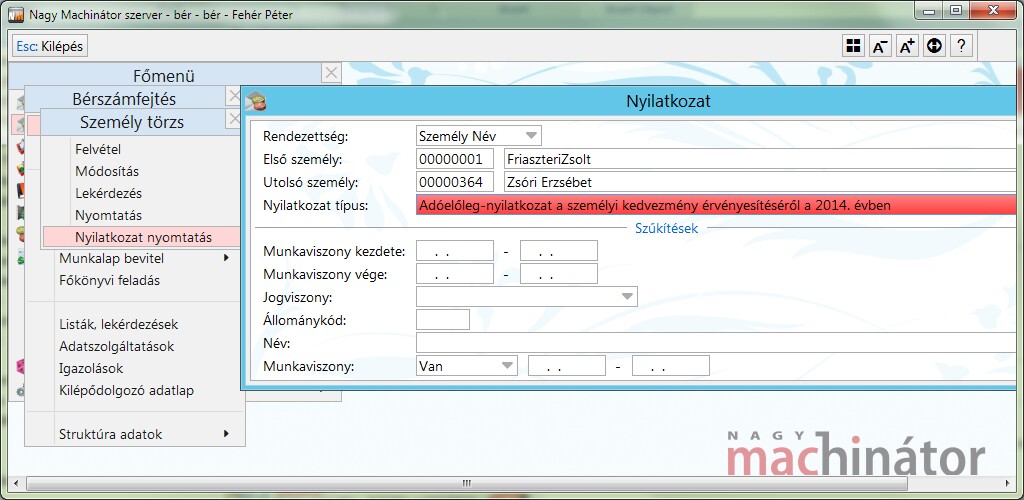Click Munkaviszony kezdete end date field
Screen dimensions: 1024x500
[558, 251]
